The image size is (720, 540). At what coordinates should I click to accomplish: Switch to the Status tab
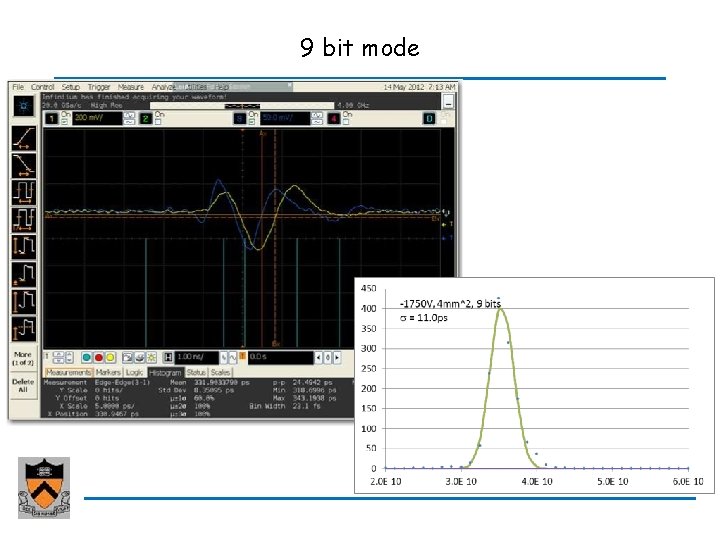tap(196, 372)
